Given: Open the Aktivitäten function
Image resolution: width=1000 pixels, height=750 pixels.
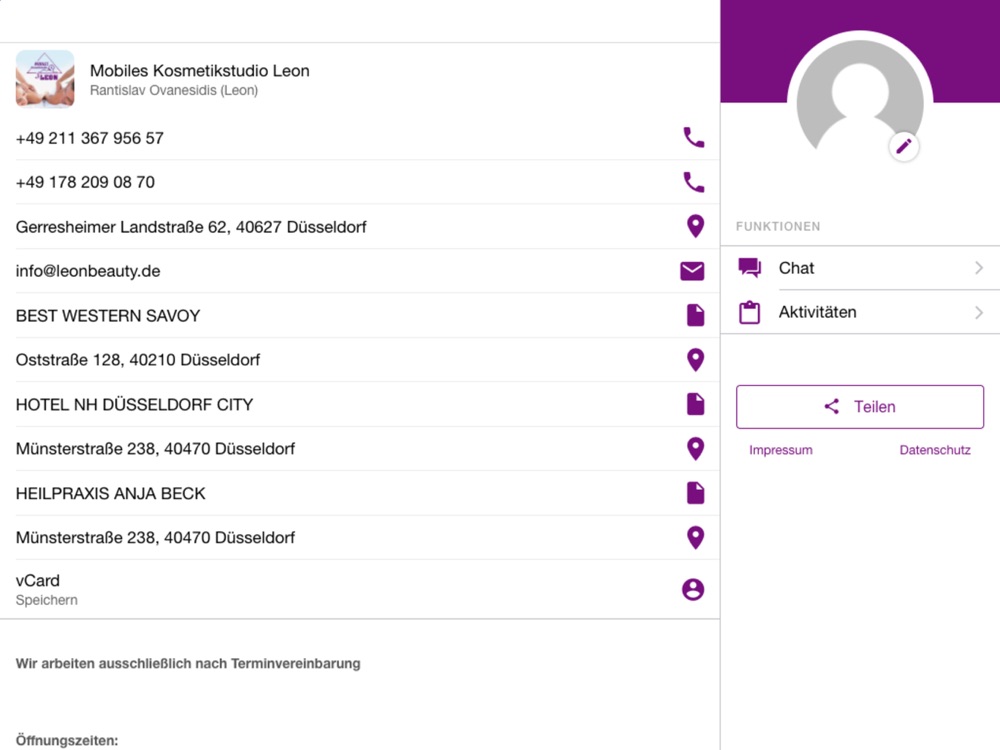Looking at the screenshot, I should pyautogui.click(x=860, y=312).
